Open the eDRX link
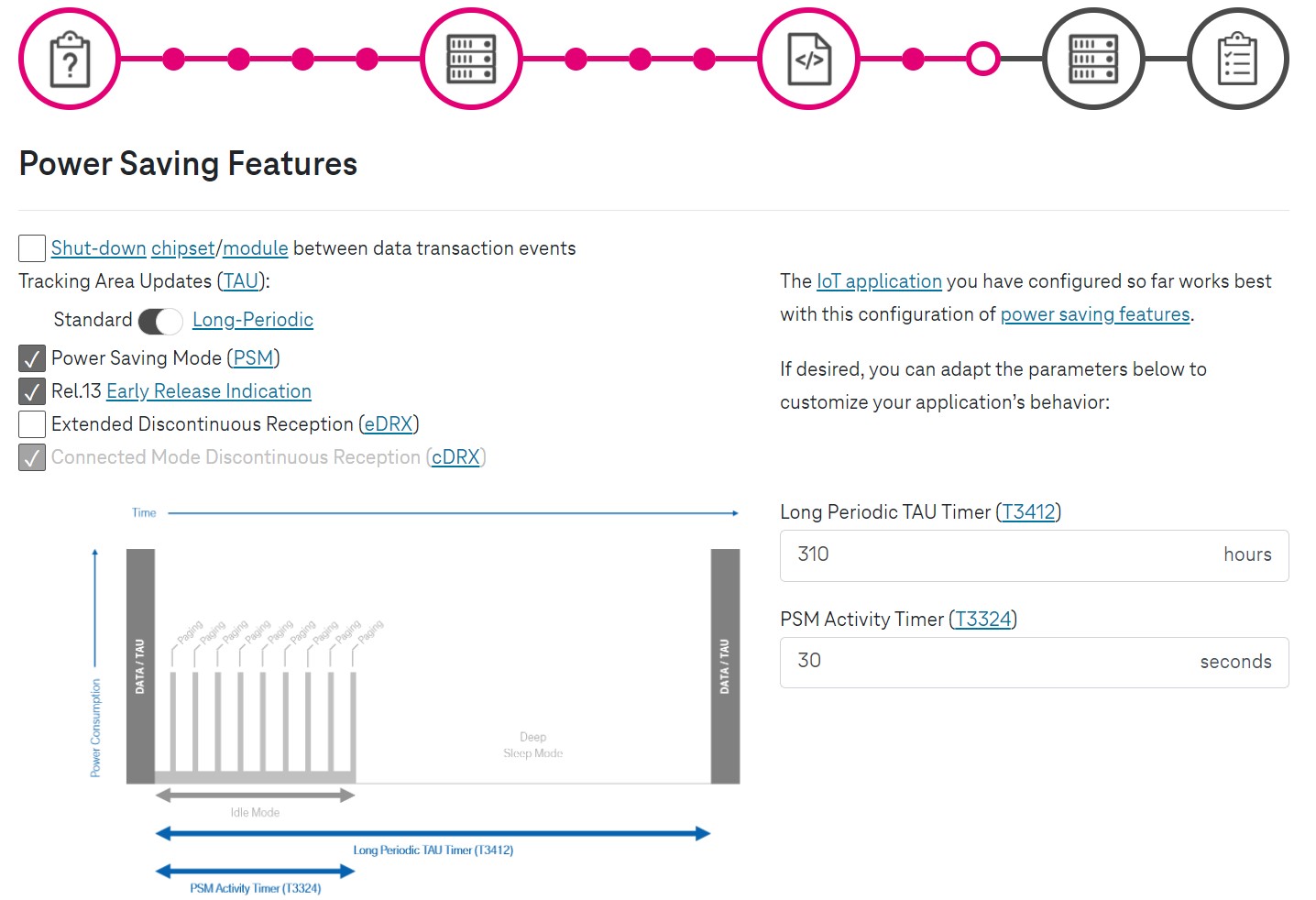The height and width of the screenshot is (900, 1316). (x=389, y=424)
